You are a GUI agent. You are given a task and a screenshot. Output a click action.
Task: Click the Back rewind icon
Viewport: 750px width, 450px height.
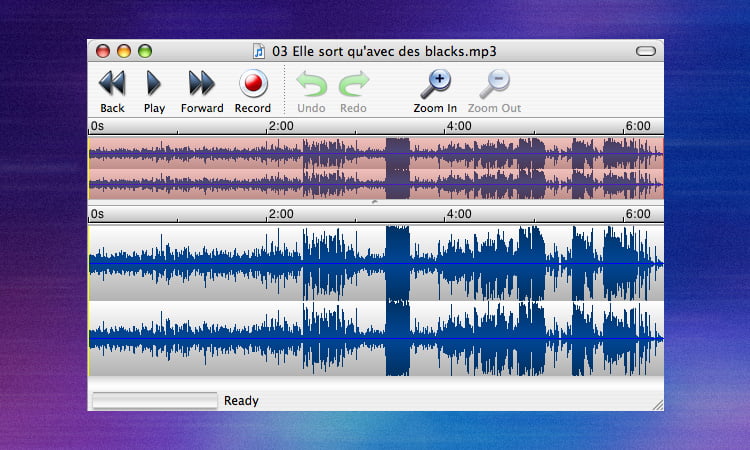pyautogui.click(x=112, y=83)
